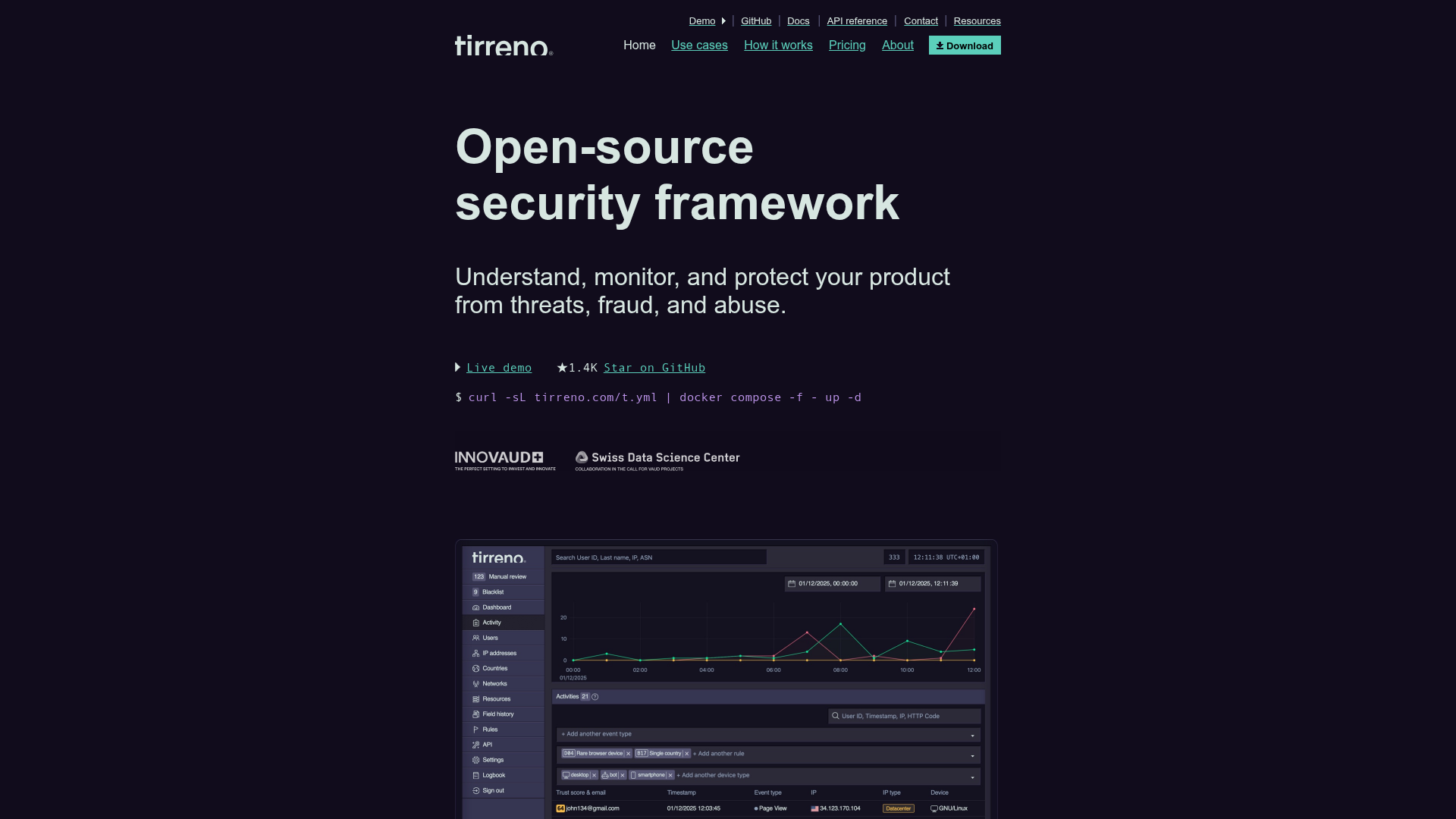This screenshot has height=819, width=1456.
Task: Click Manual review in the demo sidebar
Action: 503,577
